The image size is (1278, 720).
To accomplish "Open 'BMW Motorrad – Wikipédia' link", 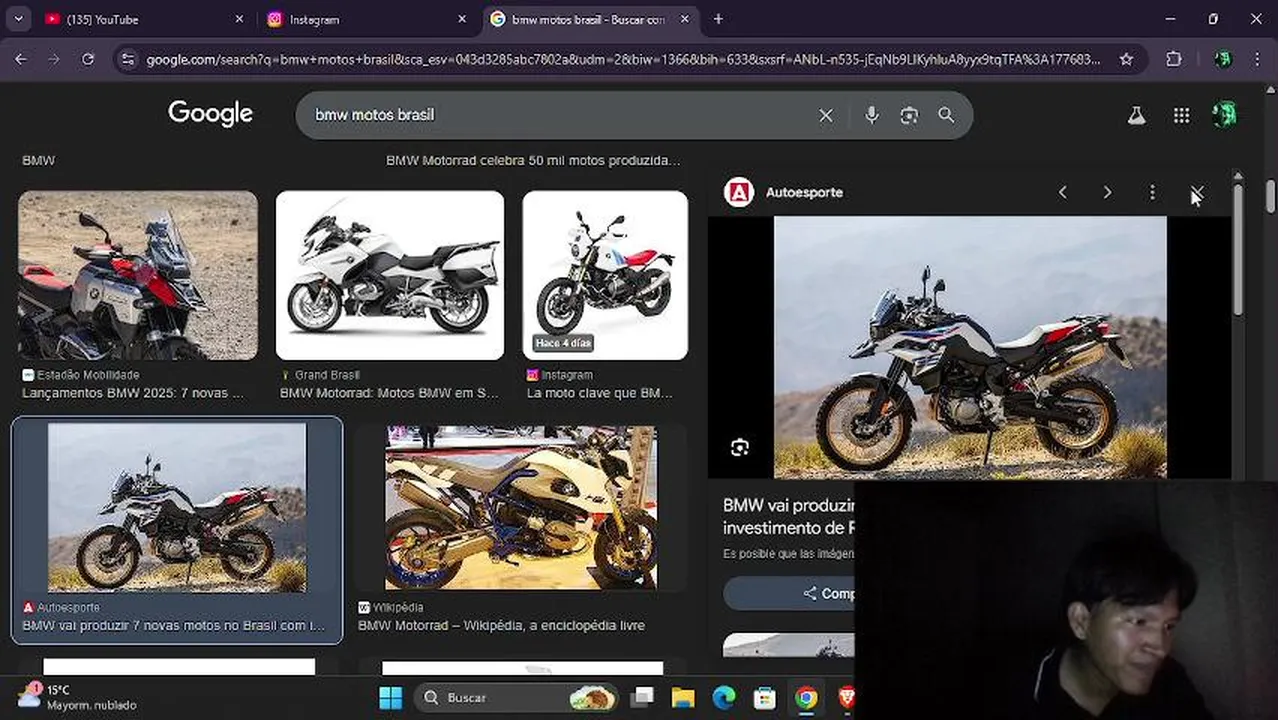I will tap(501, 625).
